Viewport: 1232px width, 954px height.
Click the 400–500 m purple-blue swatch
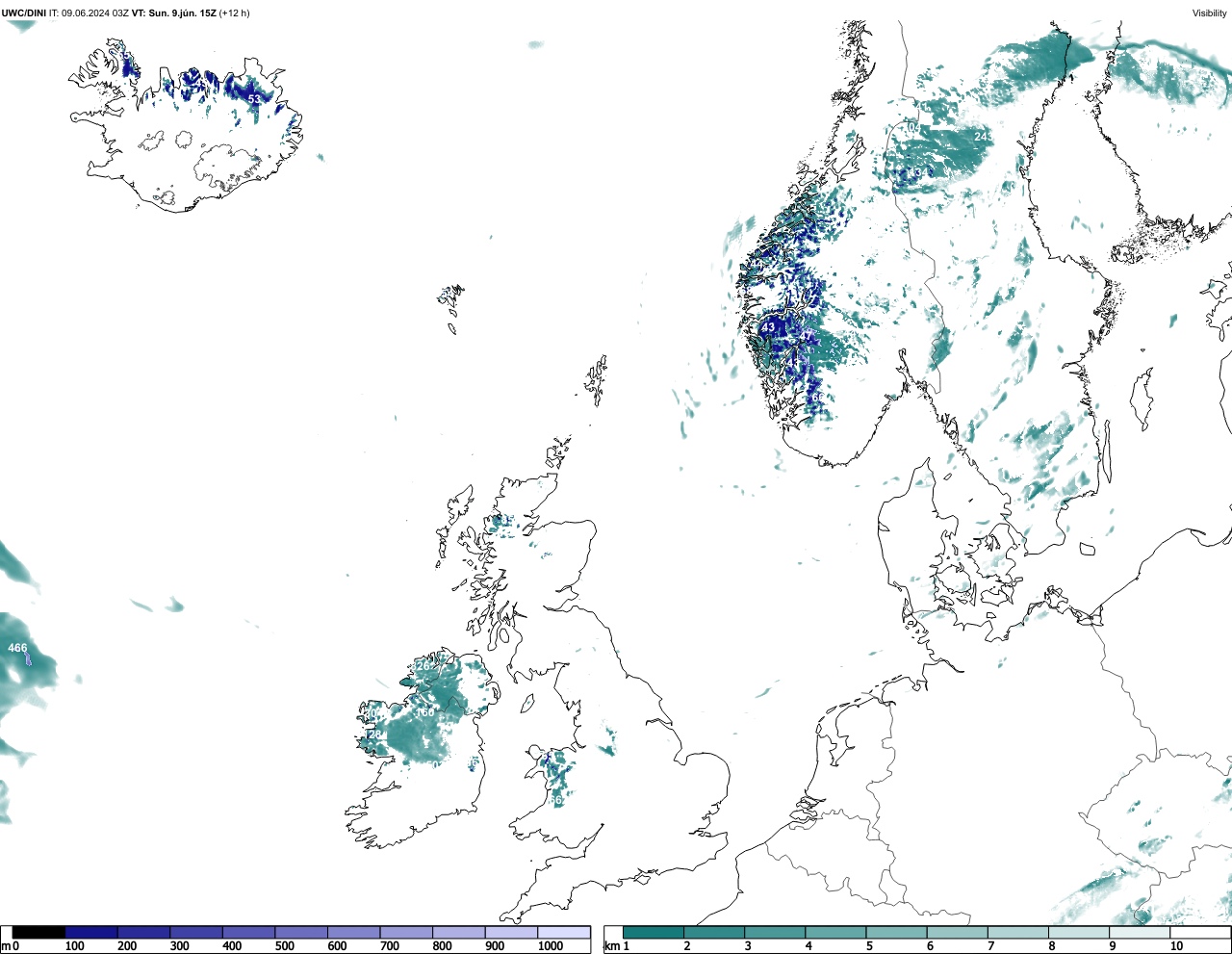click(249, 932)
